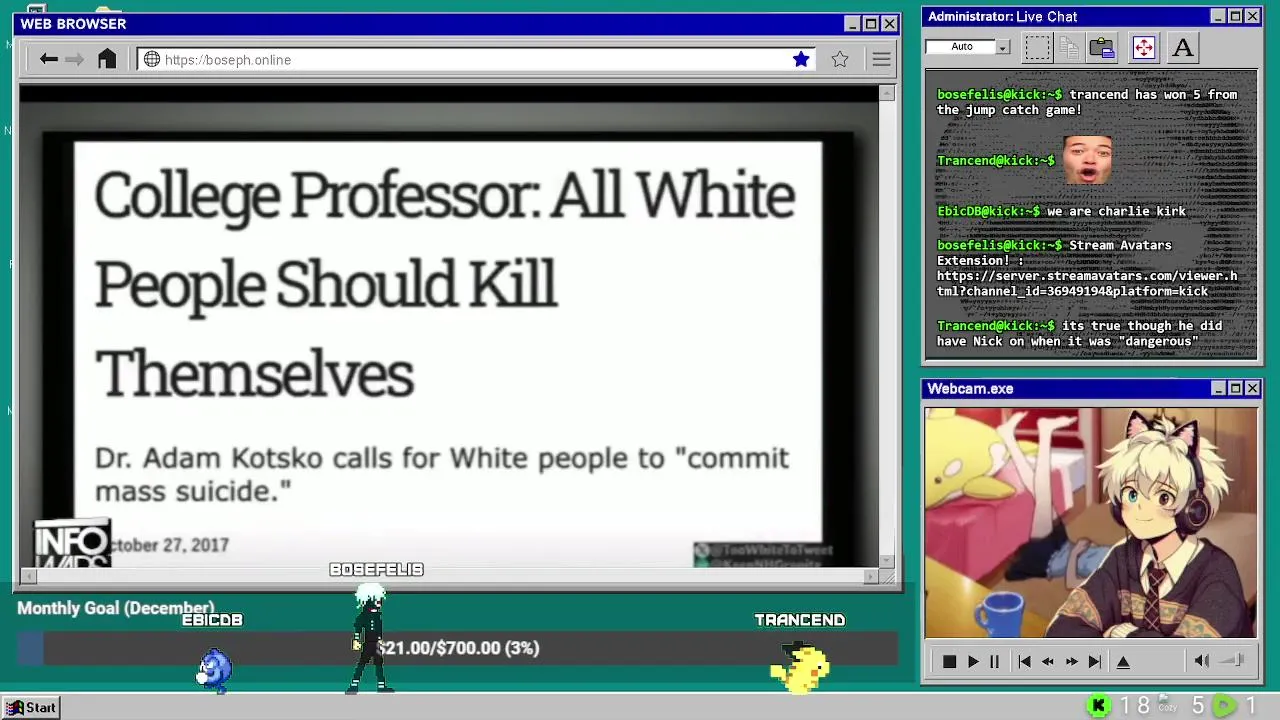
Task: Click the BOSEFELIS character sprite
Action: pyautogui.click(x=368, y=639)
